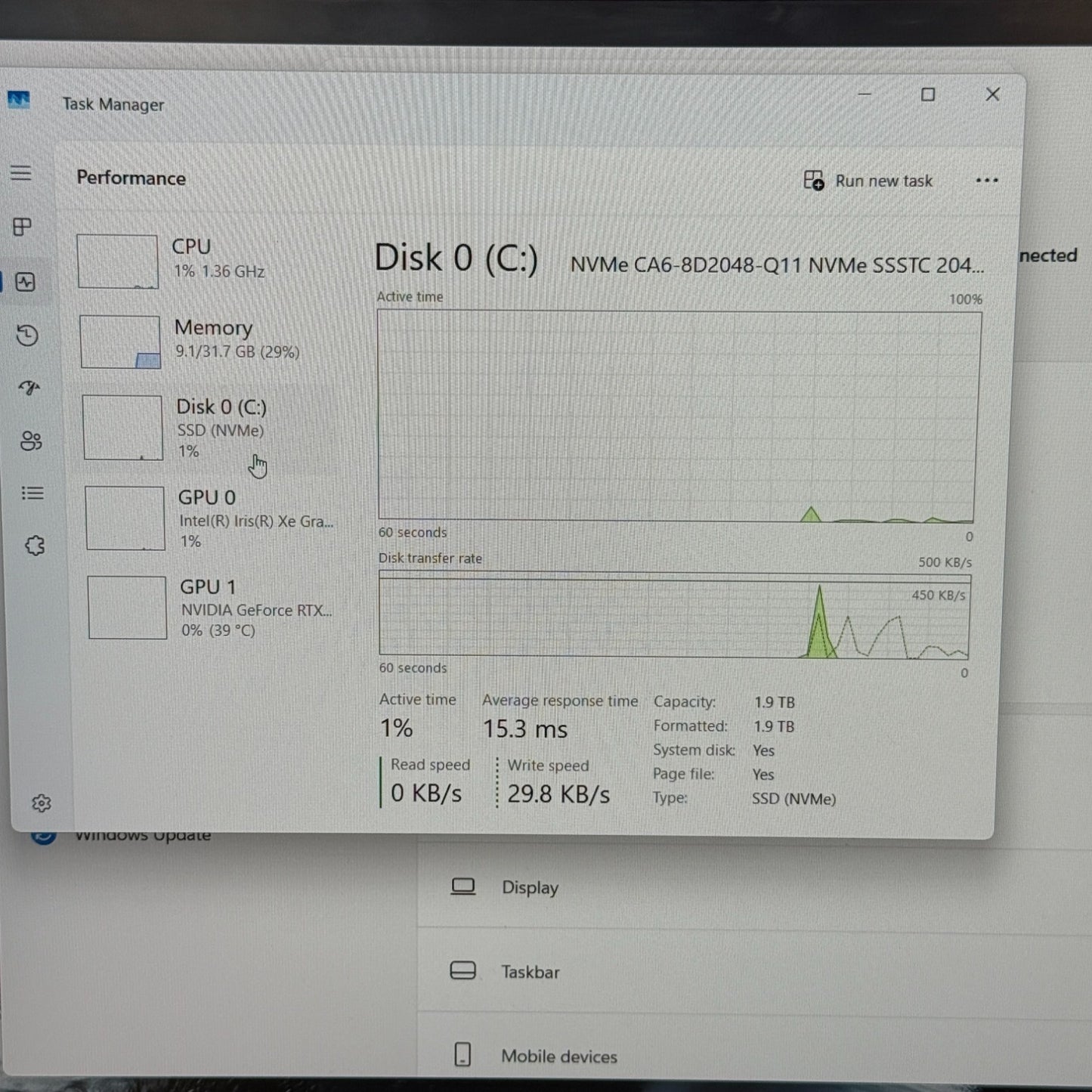The height and width of the screenshot is (1092, 1092).
Task: Open the Users page icon
Action: point(31,441)
